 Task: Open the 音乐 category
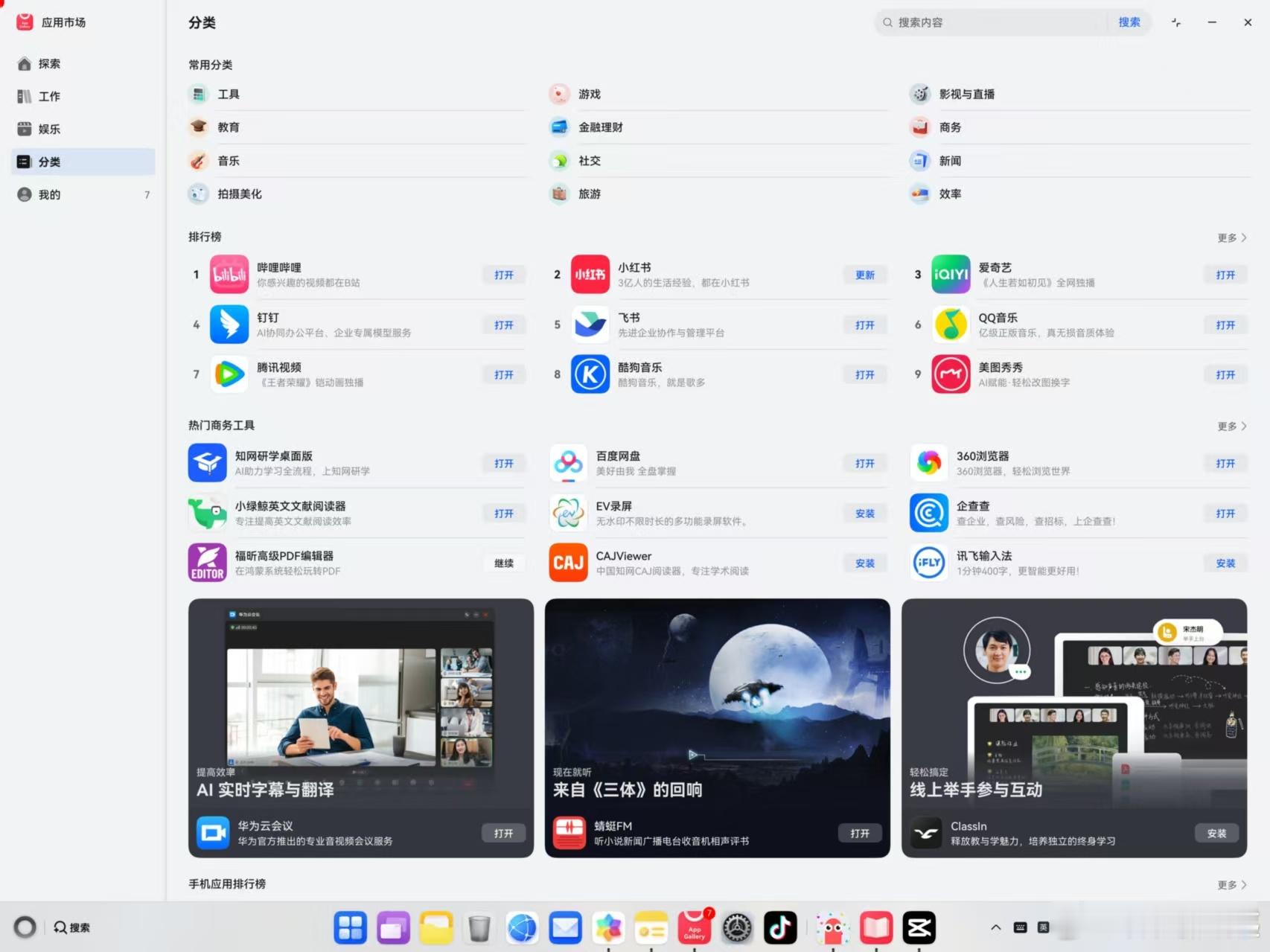pyautogui.click(x=357, y=161)
